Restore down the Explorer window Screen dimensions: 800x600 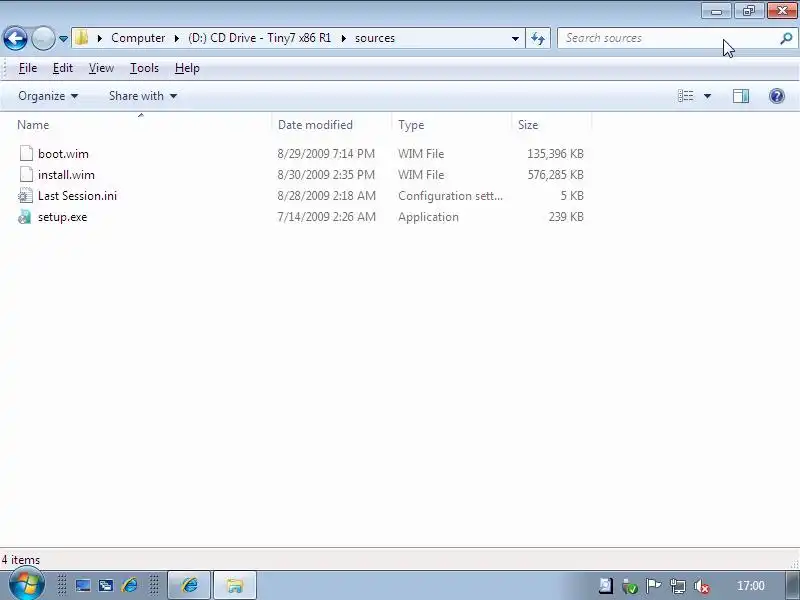[748, 11]
